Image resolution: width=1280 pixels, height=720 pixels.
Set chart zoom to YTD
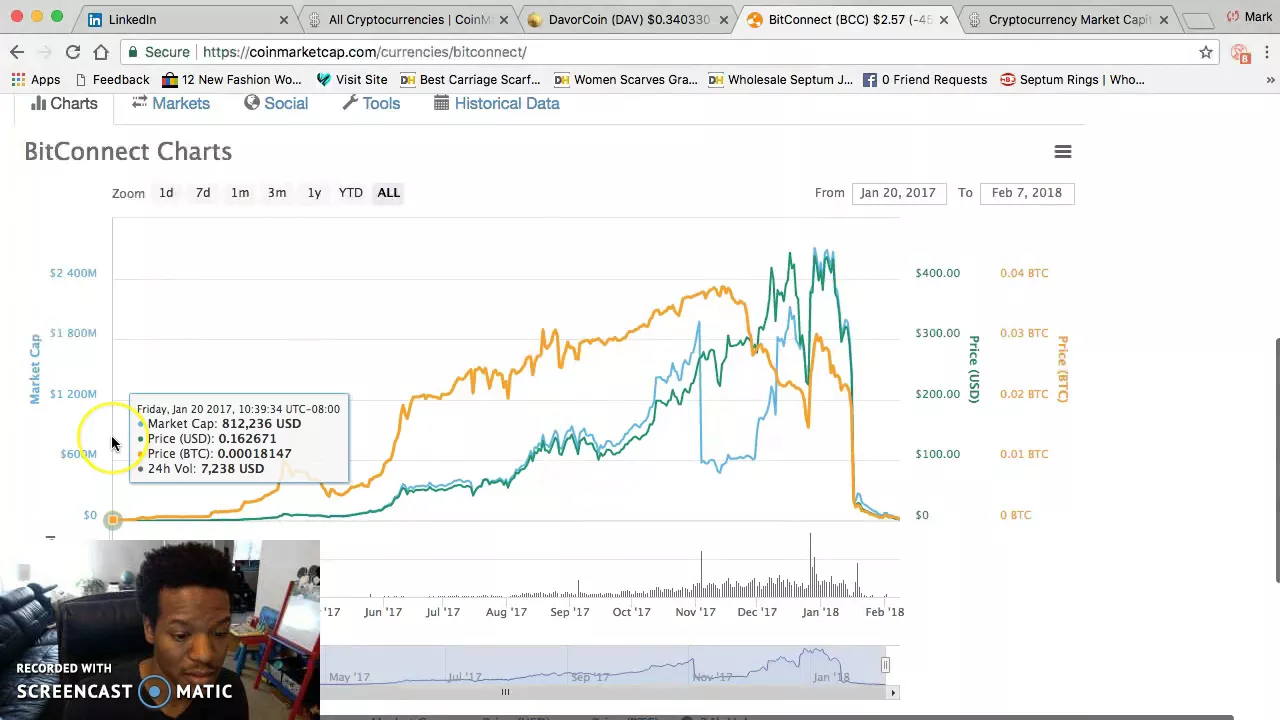coord(350,193)
